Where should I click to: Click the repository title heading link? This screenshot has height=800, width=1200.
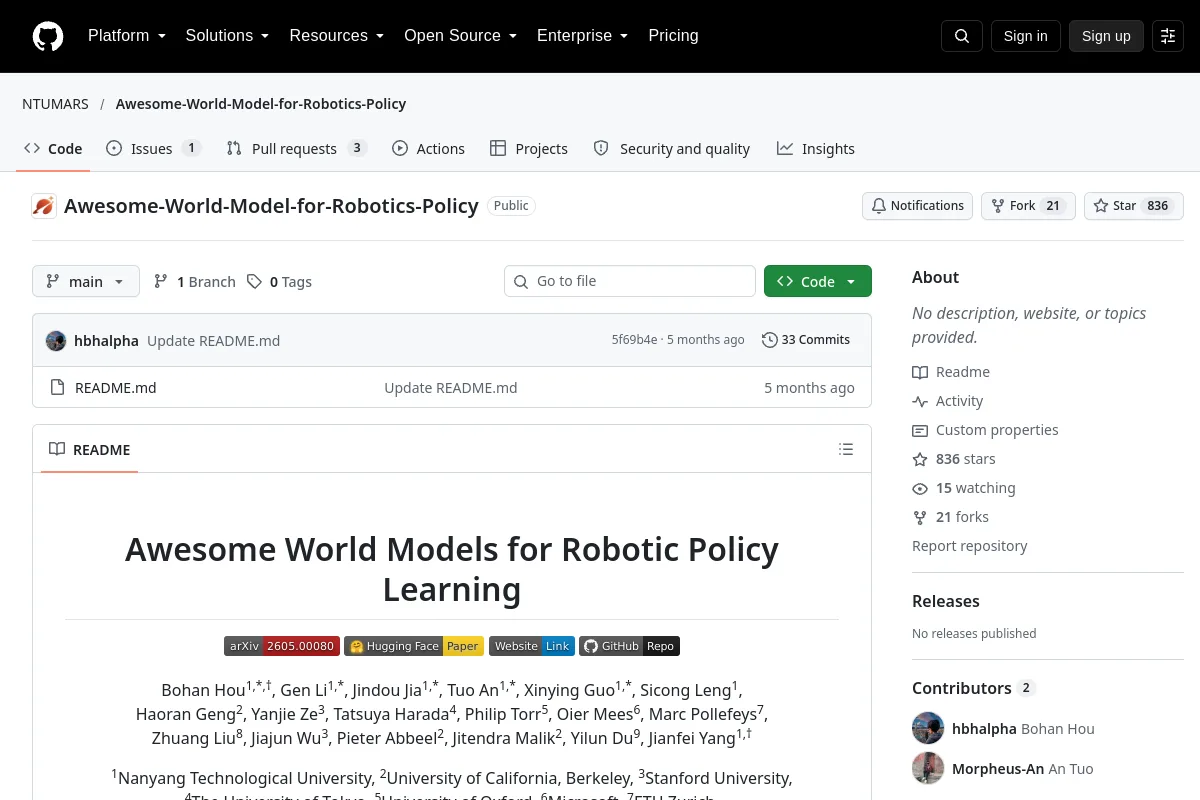coord(271,206)
